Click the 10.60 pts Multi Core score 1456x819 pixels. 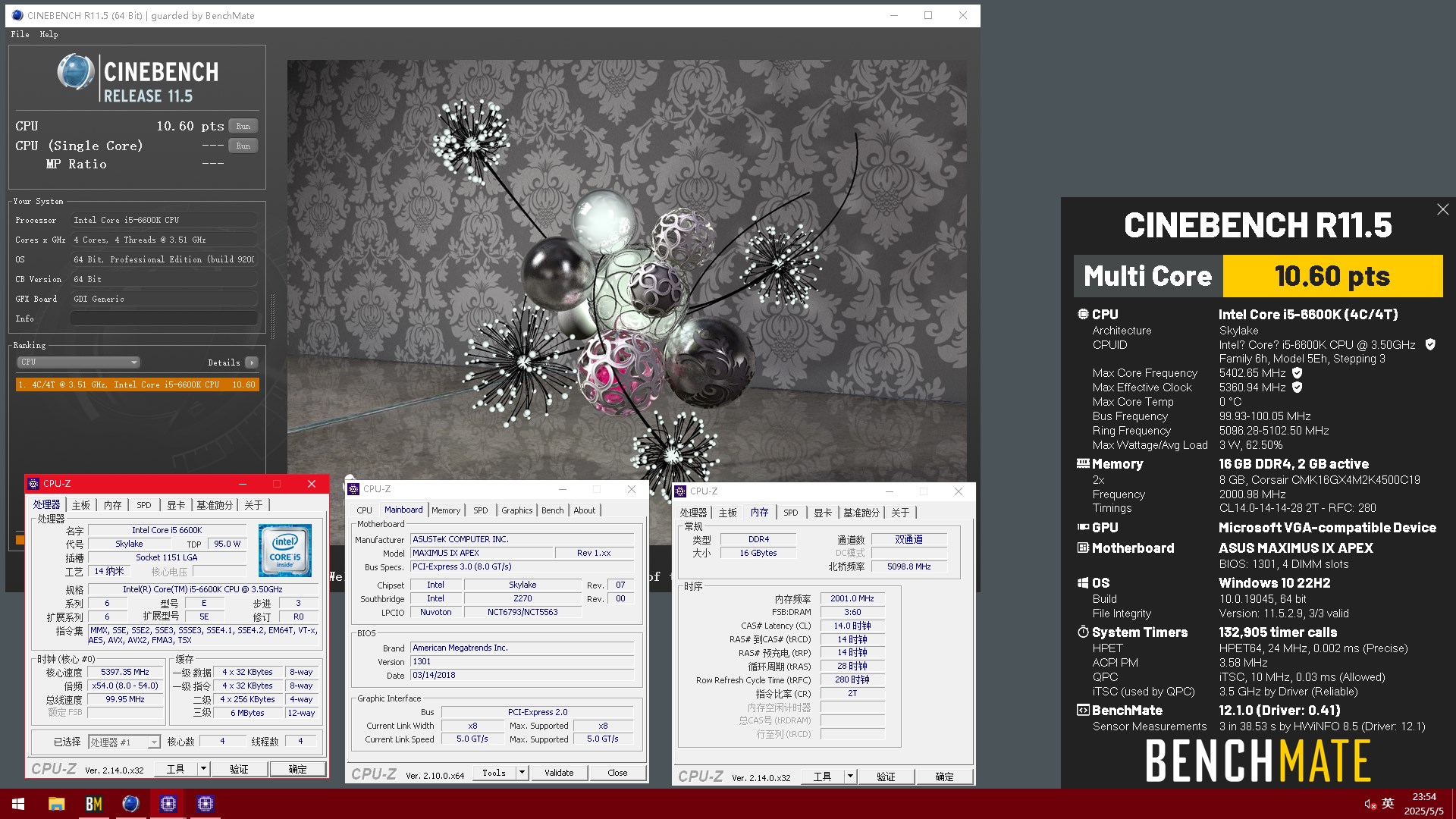pyautogui.click(x=1332, y=276)
